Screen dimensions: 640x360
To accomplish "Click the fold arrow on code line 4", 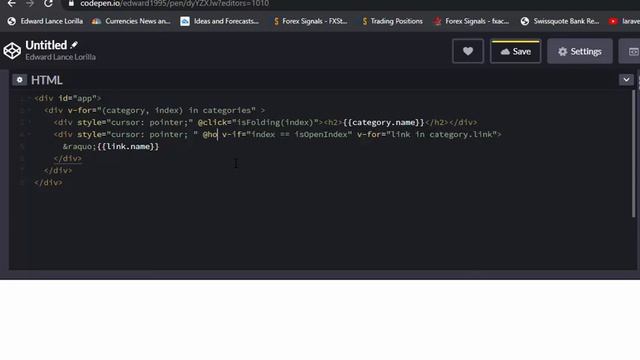I will [29, 134].
